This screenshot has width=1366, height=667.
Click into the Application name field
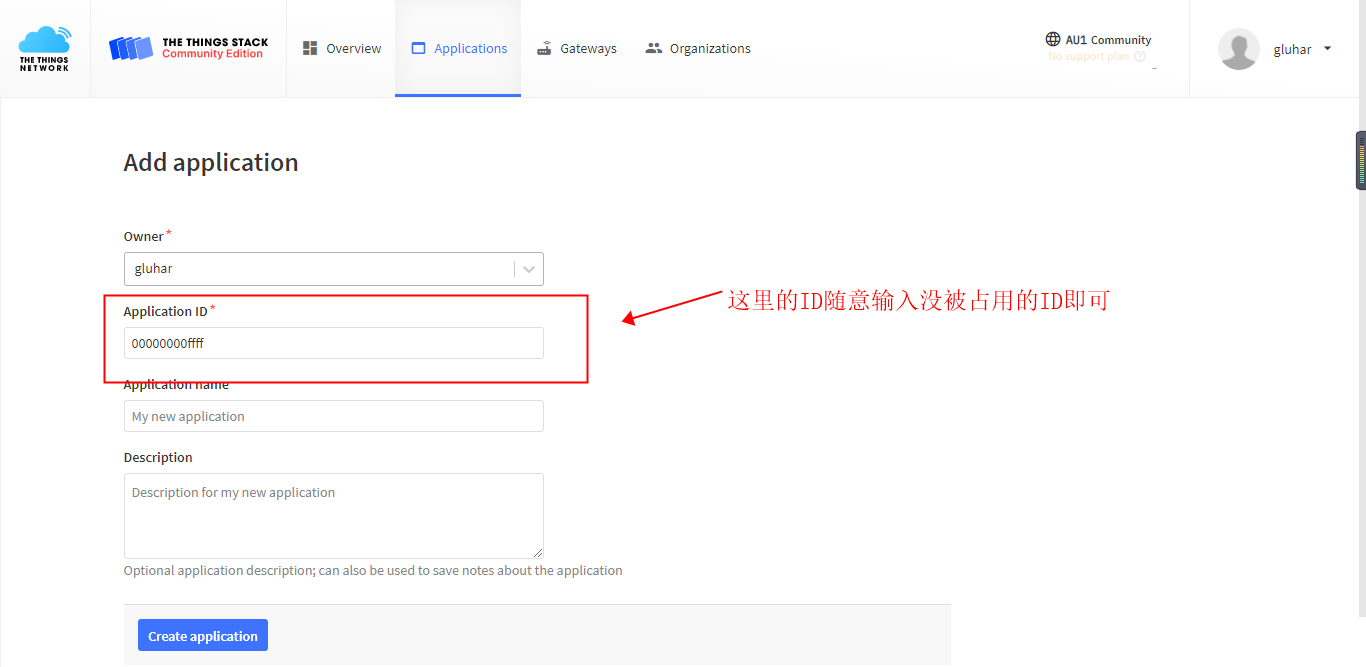pos(333,416)
